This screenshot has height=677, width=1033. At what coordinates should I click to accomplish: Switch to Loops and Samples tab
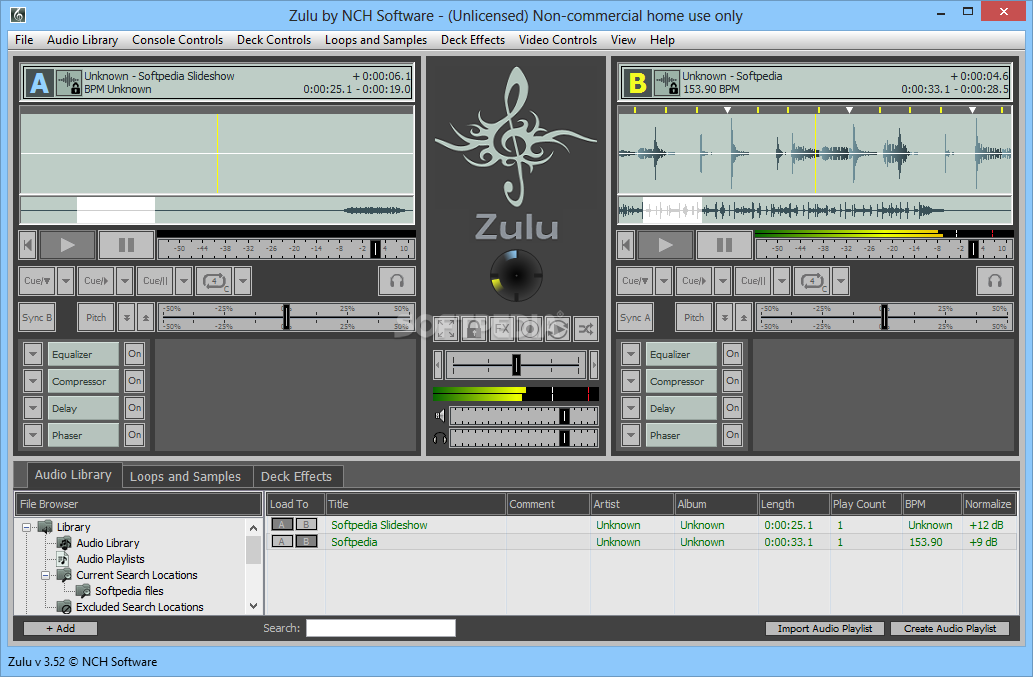(186, 476)
